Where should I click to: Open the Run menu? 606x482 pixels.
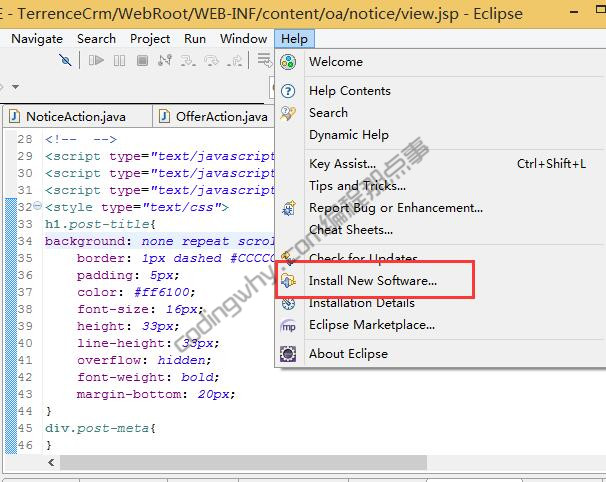195,39
